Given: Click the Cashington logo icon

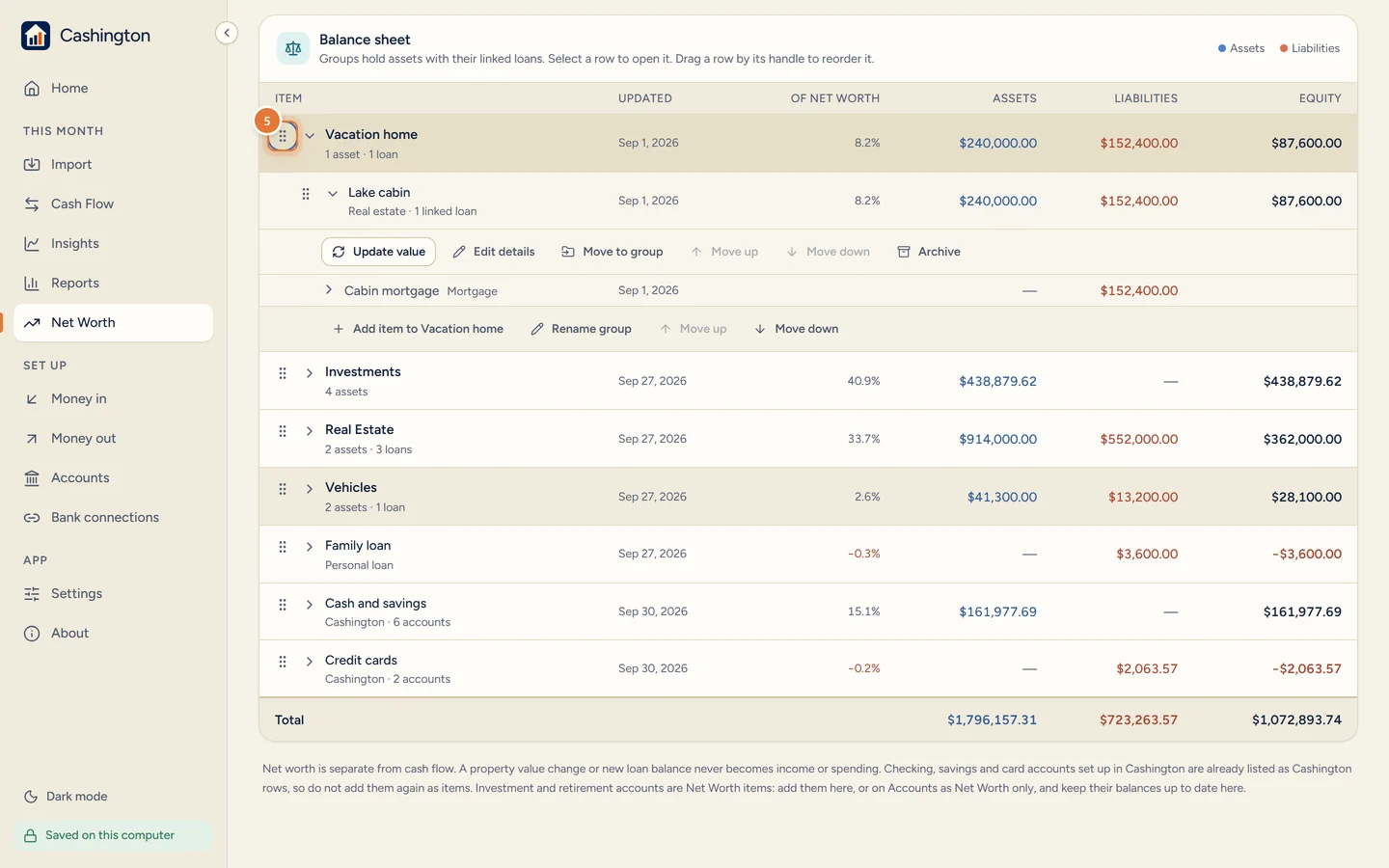Looking at the screenshot, I should click(36, 36).
